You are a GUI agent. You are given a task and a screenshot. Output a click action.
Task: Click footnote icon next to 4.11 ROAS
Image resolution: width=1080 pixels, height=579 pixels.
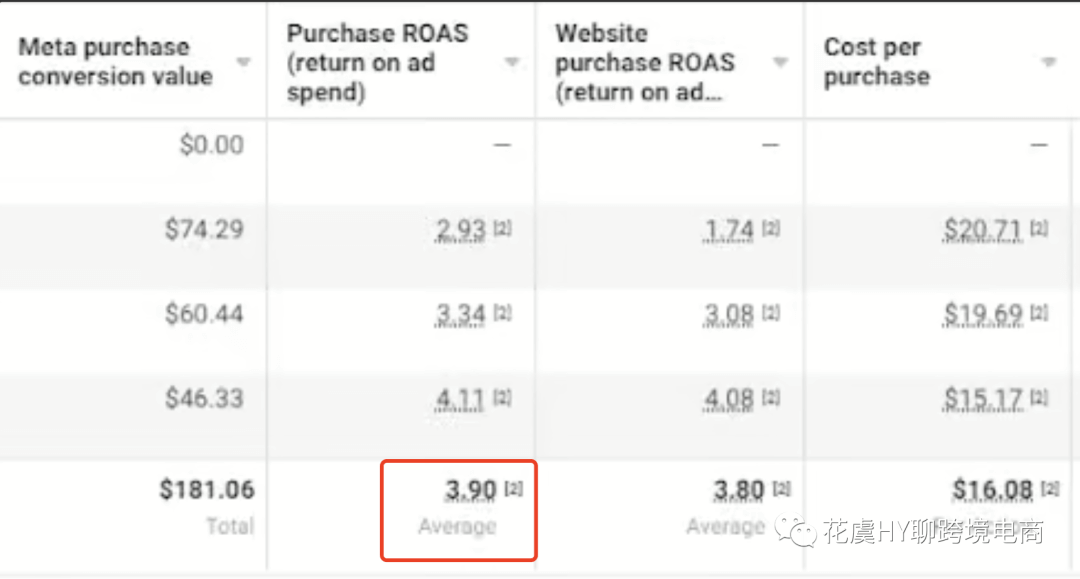[503, 397]
